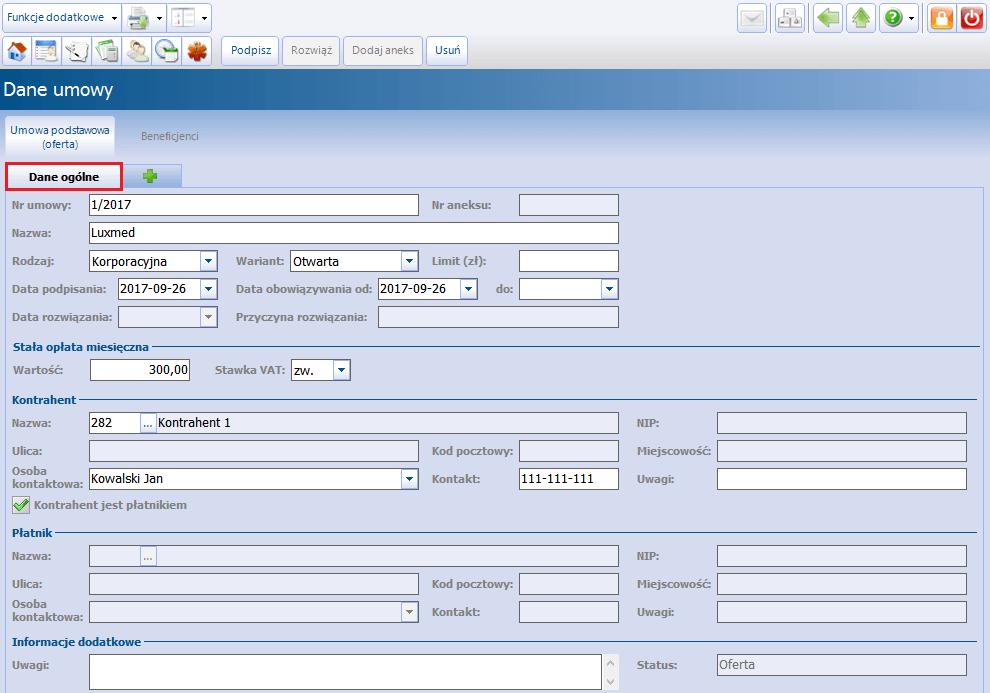
Task: Click the Rozwiąż button
Action: [311, 50]
